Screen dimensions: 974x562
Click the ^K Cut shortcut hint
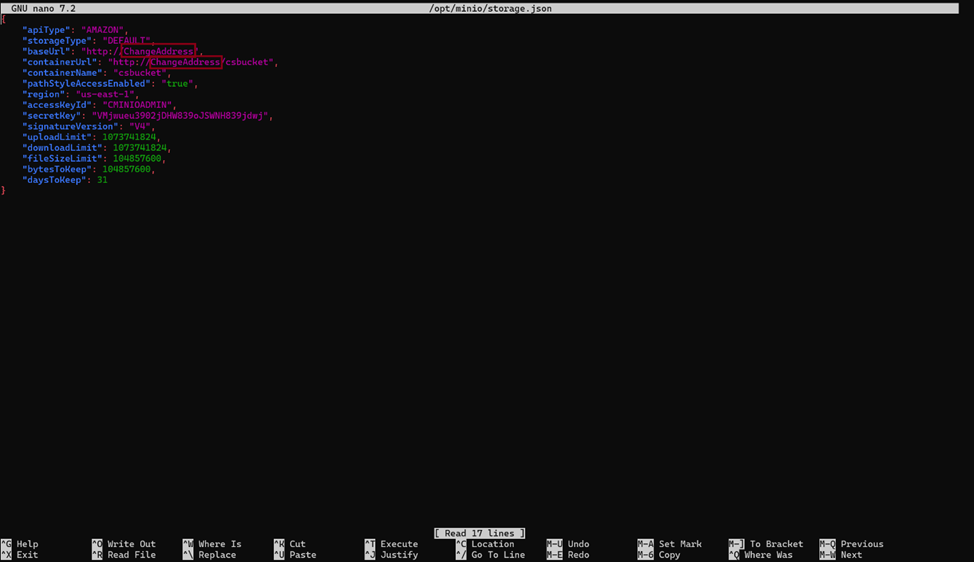[289, 544]
